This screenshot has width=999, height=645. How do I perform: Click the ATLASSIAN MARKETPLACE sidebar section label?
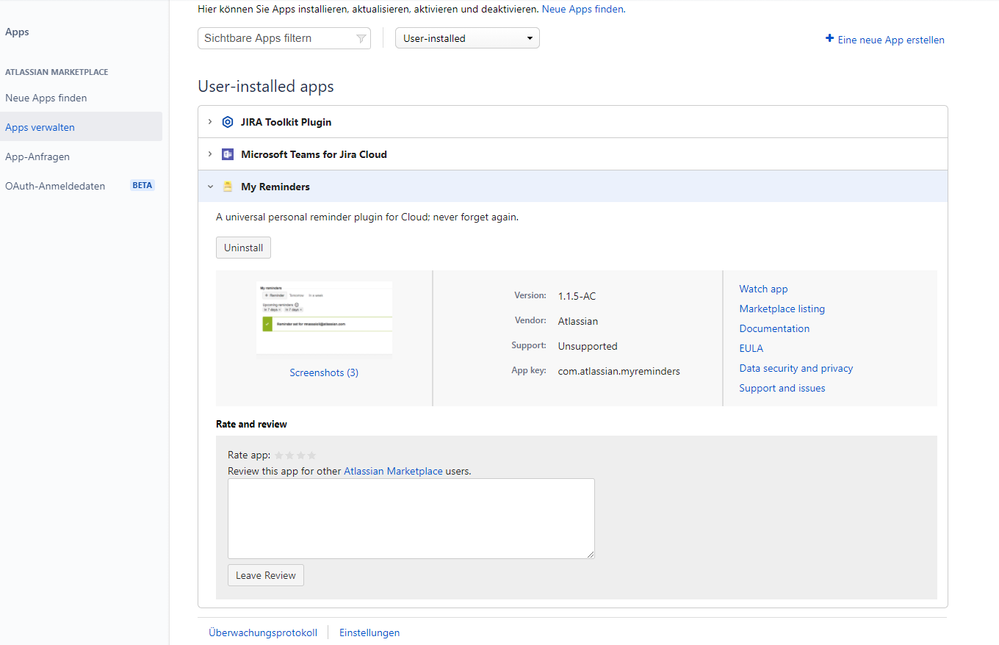point(57,72)
